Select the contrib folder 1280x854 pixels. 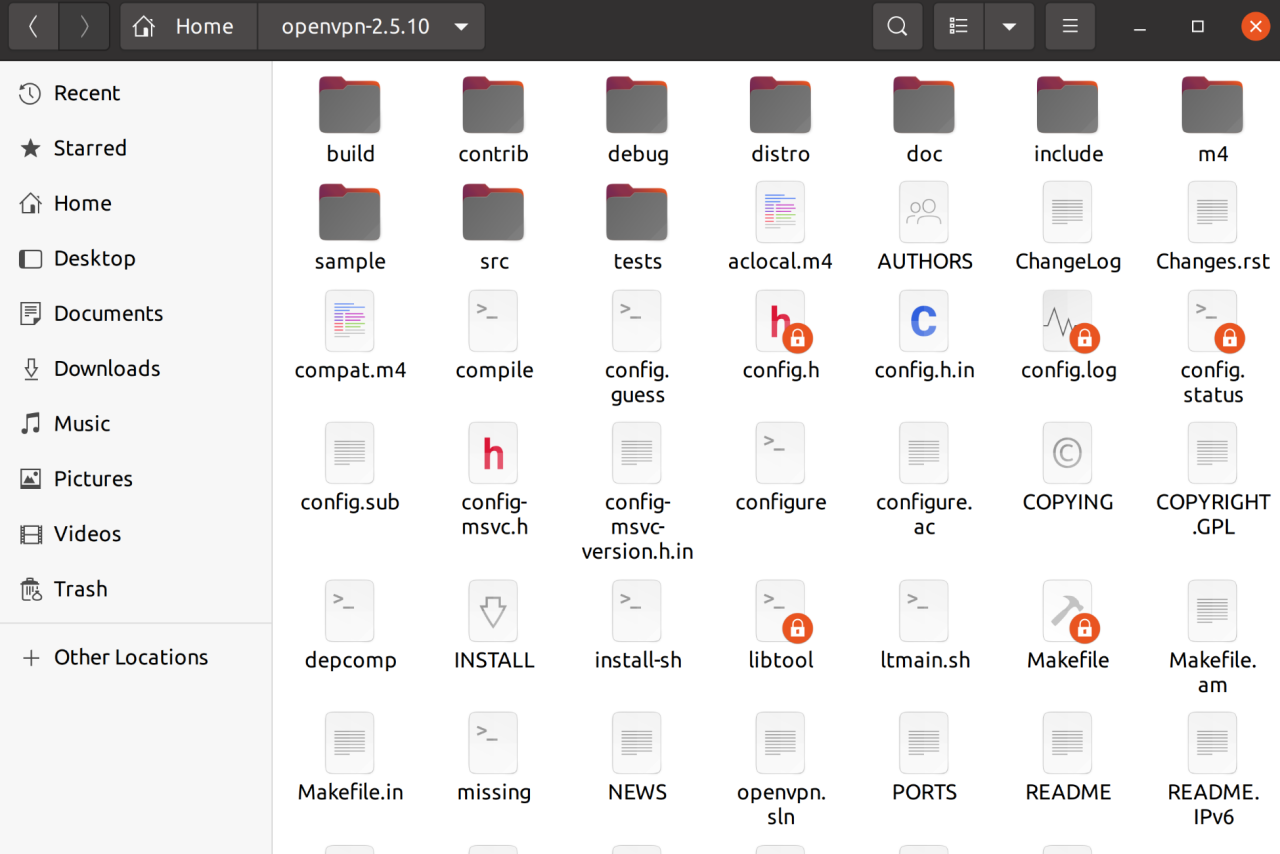(x=493, y=120)
